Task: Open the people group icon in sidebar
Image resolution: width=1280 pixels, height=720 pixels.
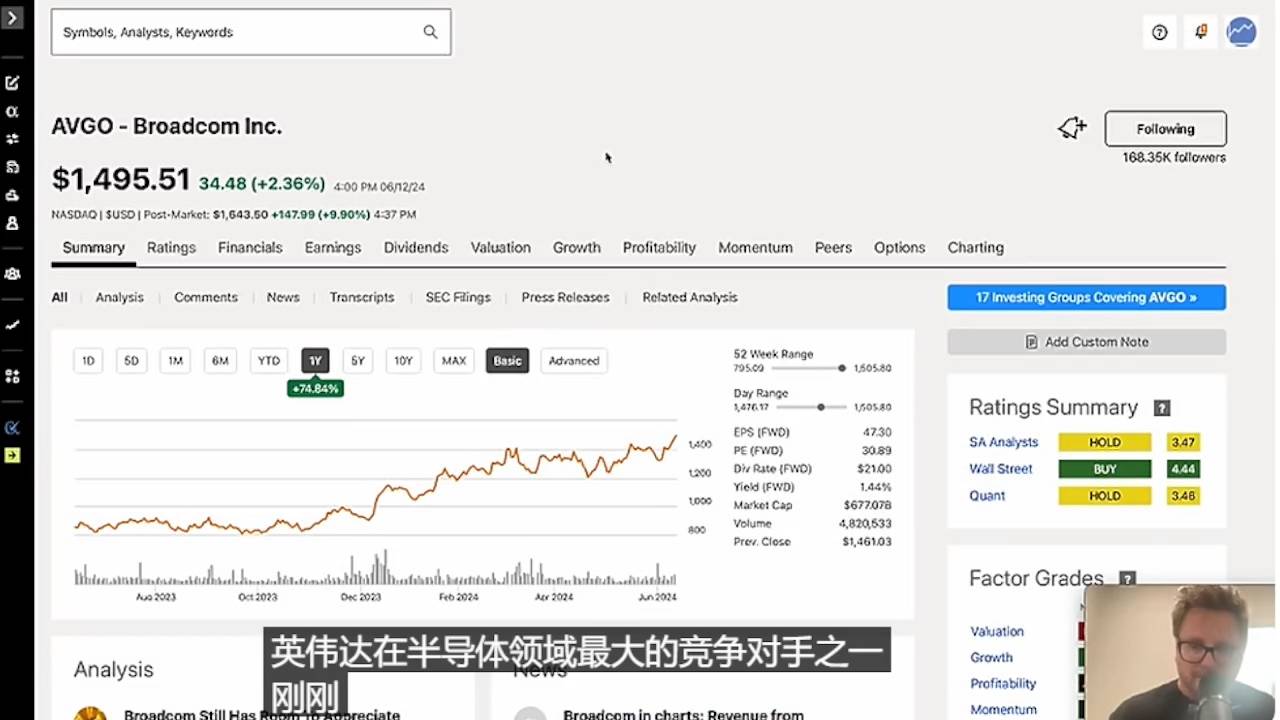Action: [x=12, y=273]
